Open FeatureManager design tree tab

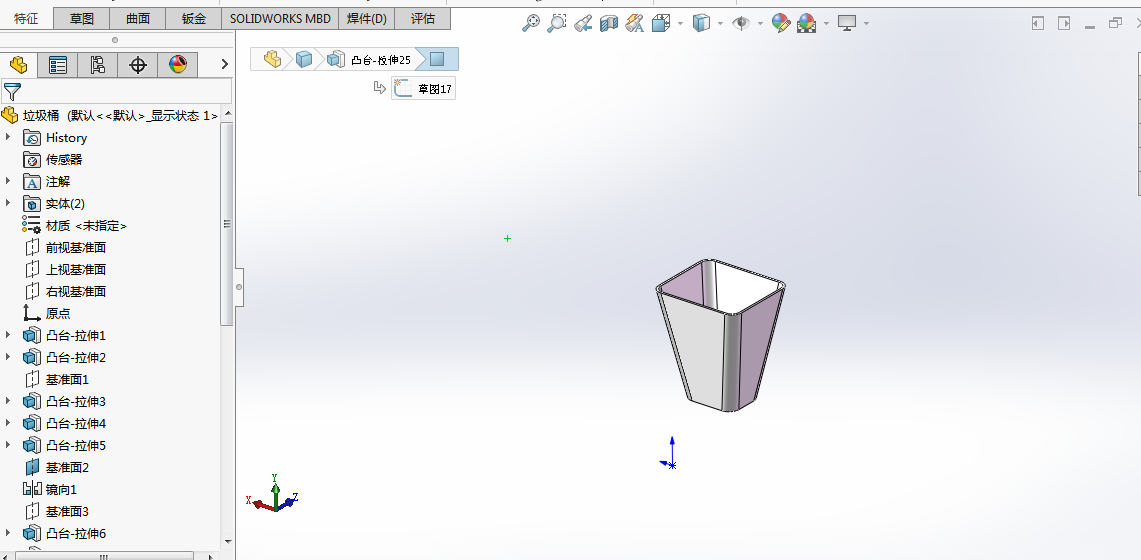(x=19, y=65)
